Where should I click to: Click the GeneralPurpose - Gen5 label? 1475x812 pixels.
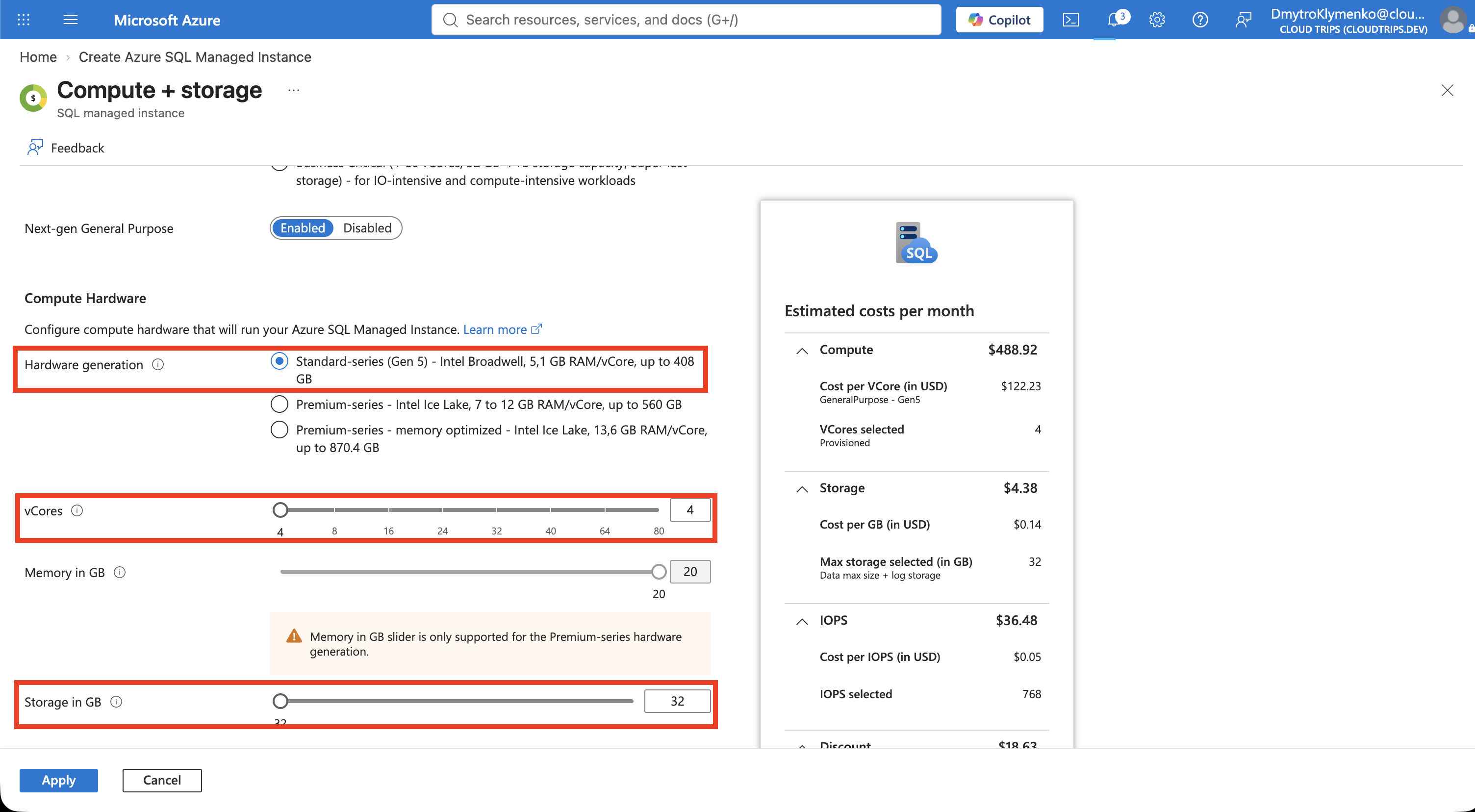click(870, 400)
